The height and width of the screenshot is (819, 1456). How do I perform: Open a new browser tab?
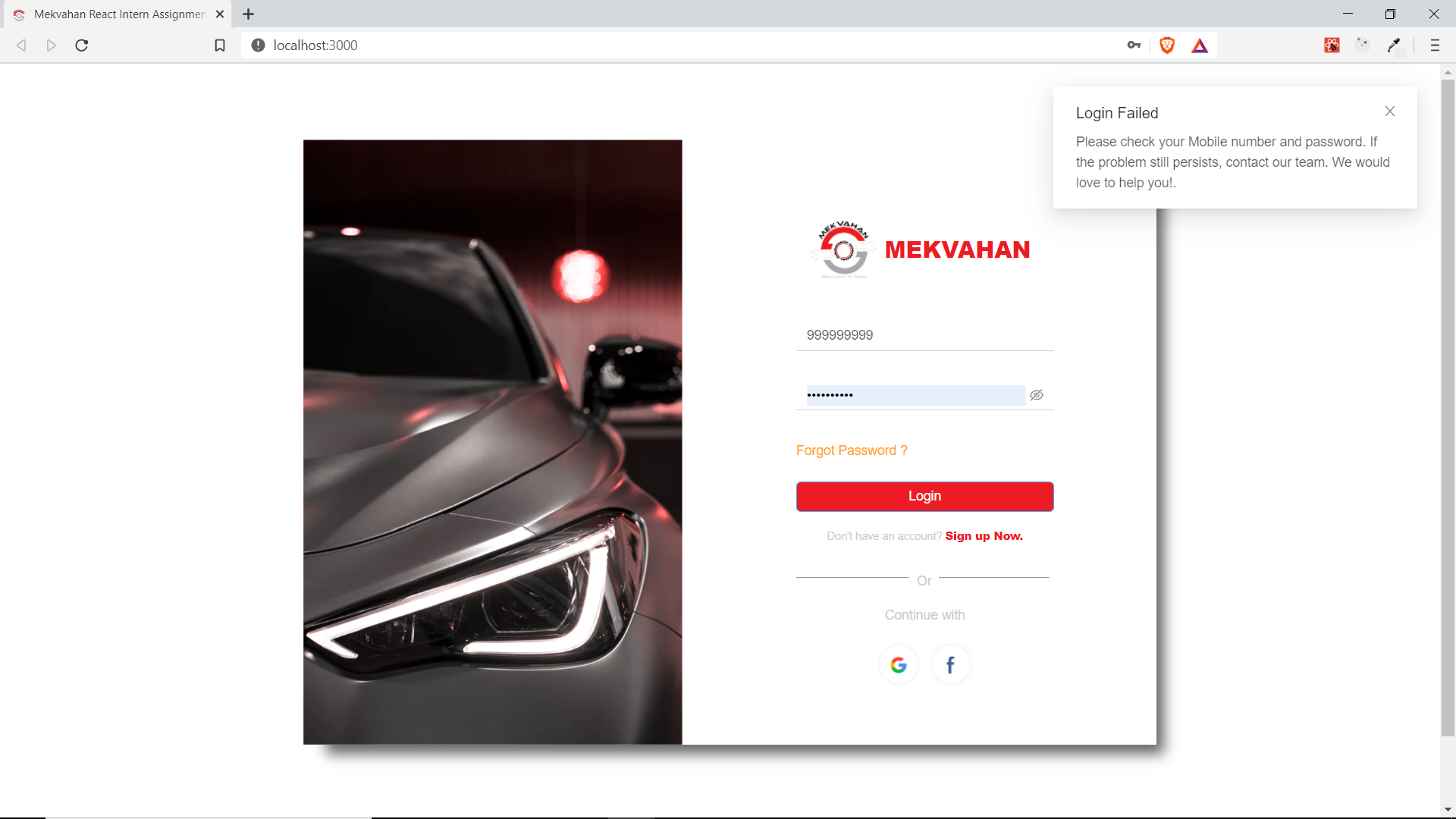pyautogui.click(x=248, y=14)
